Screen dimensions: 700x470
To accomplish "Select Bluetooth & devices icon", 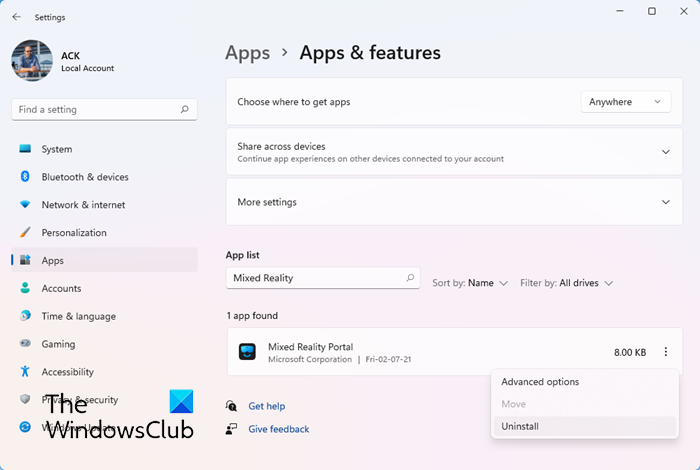I will [x=25, y=177].
